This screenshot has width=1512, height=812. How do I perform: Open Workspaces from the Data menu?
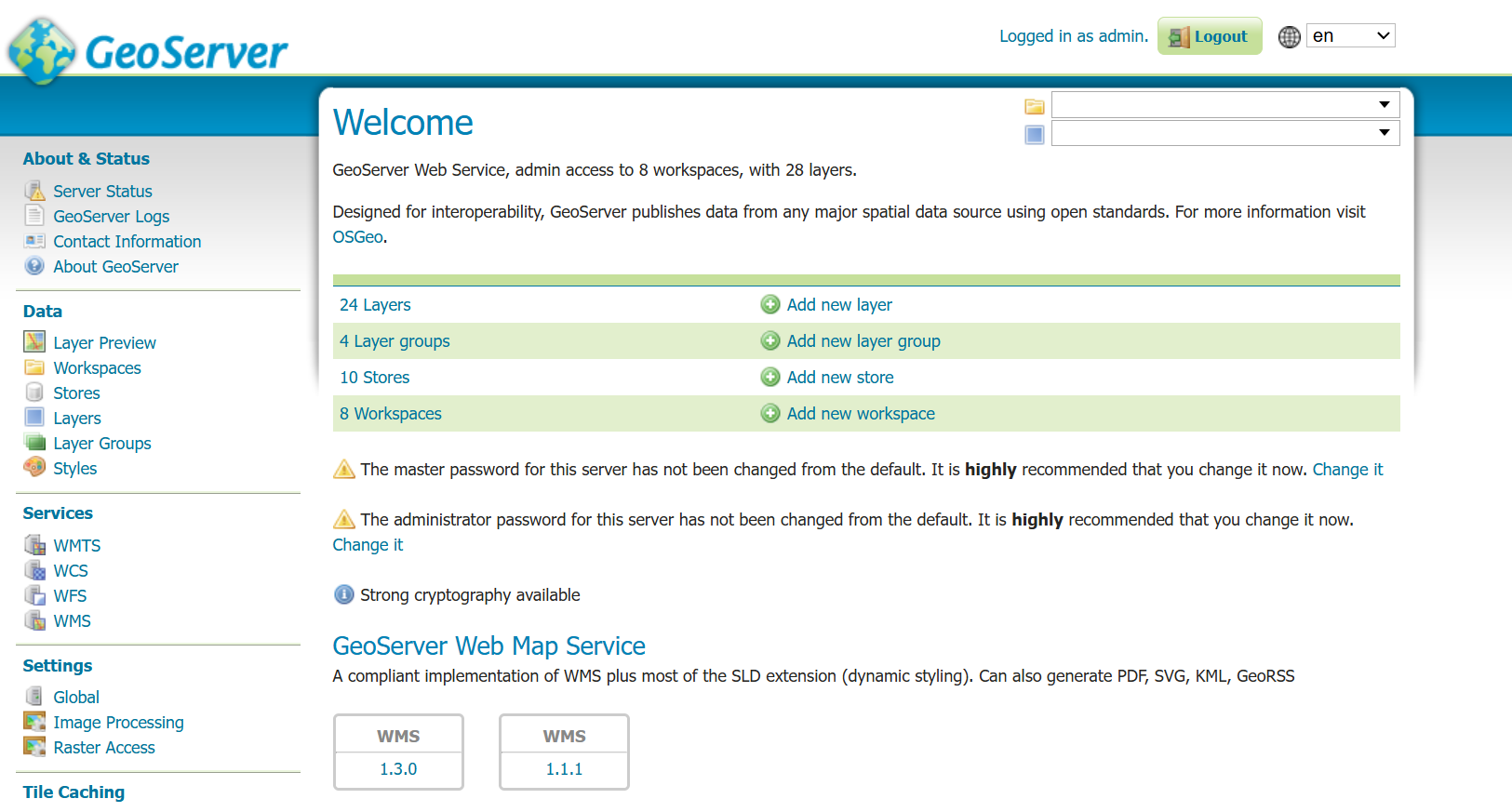[97, 368]
